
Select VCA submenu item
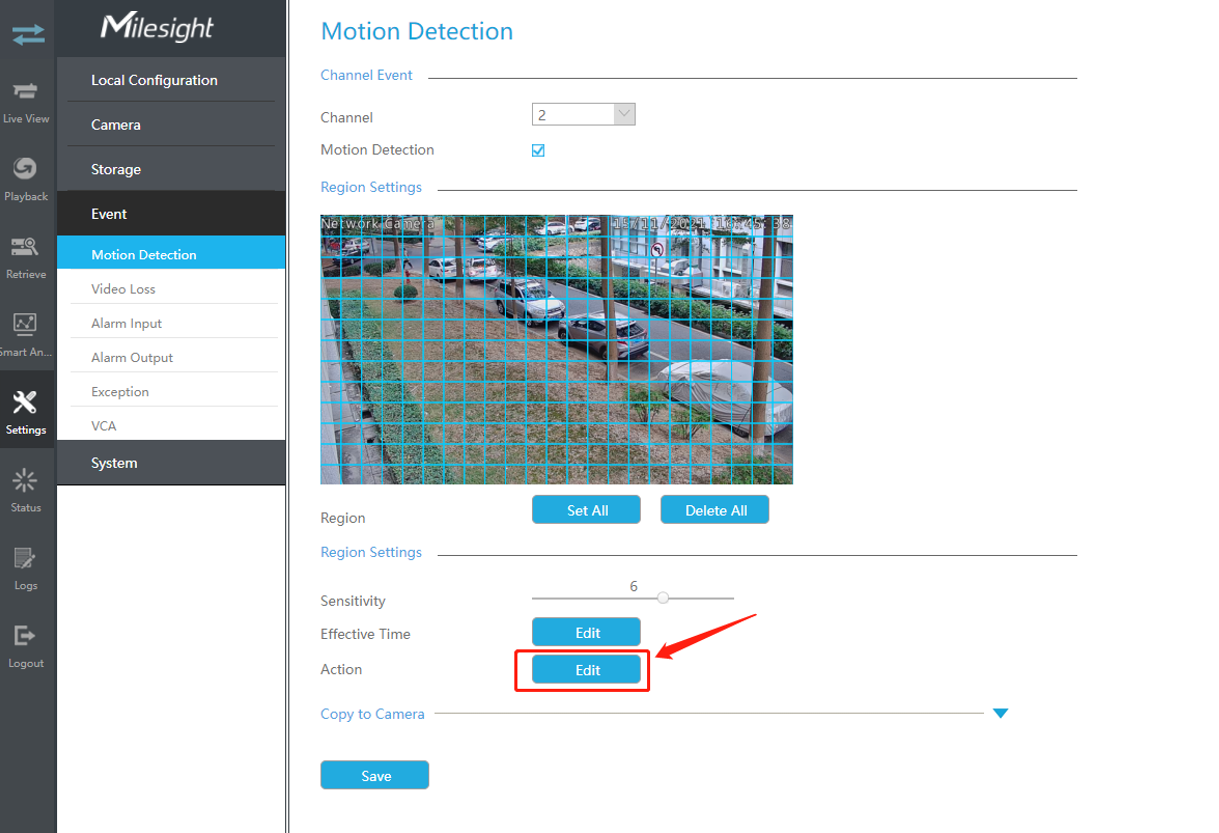(x=171, y=425)
